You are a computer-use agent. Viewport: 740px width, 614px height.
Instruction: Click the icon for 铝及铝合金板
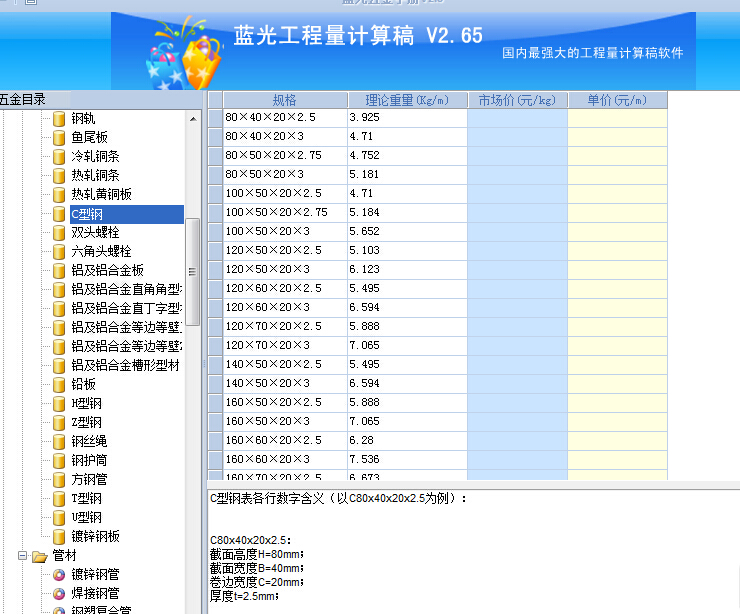59,270
